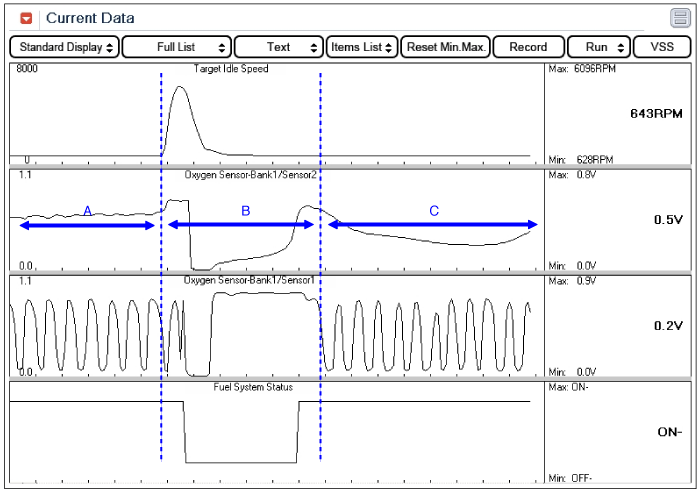Open the Full List dropdown

pos(176,47)
